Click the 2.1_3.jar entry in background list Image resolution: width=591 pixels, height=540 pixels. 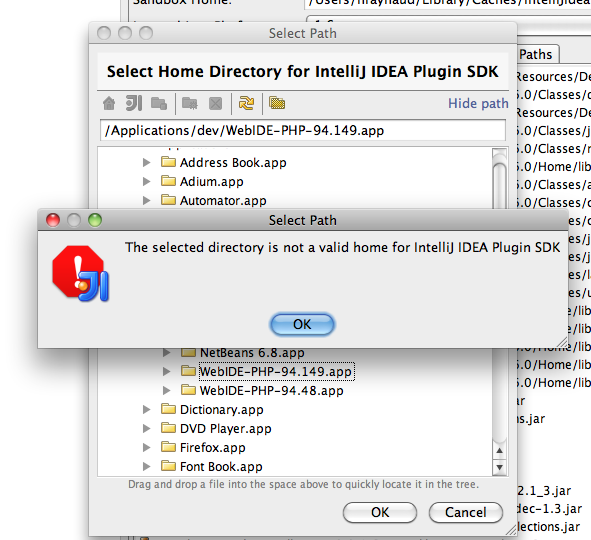pyautogui.click(x=544, y=491)
